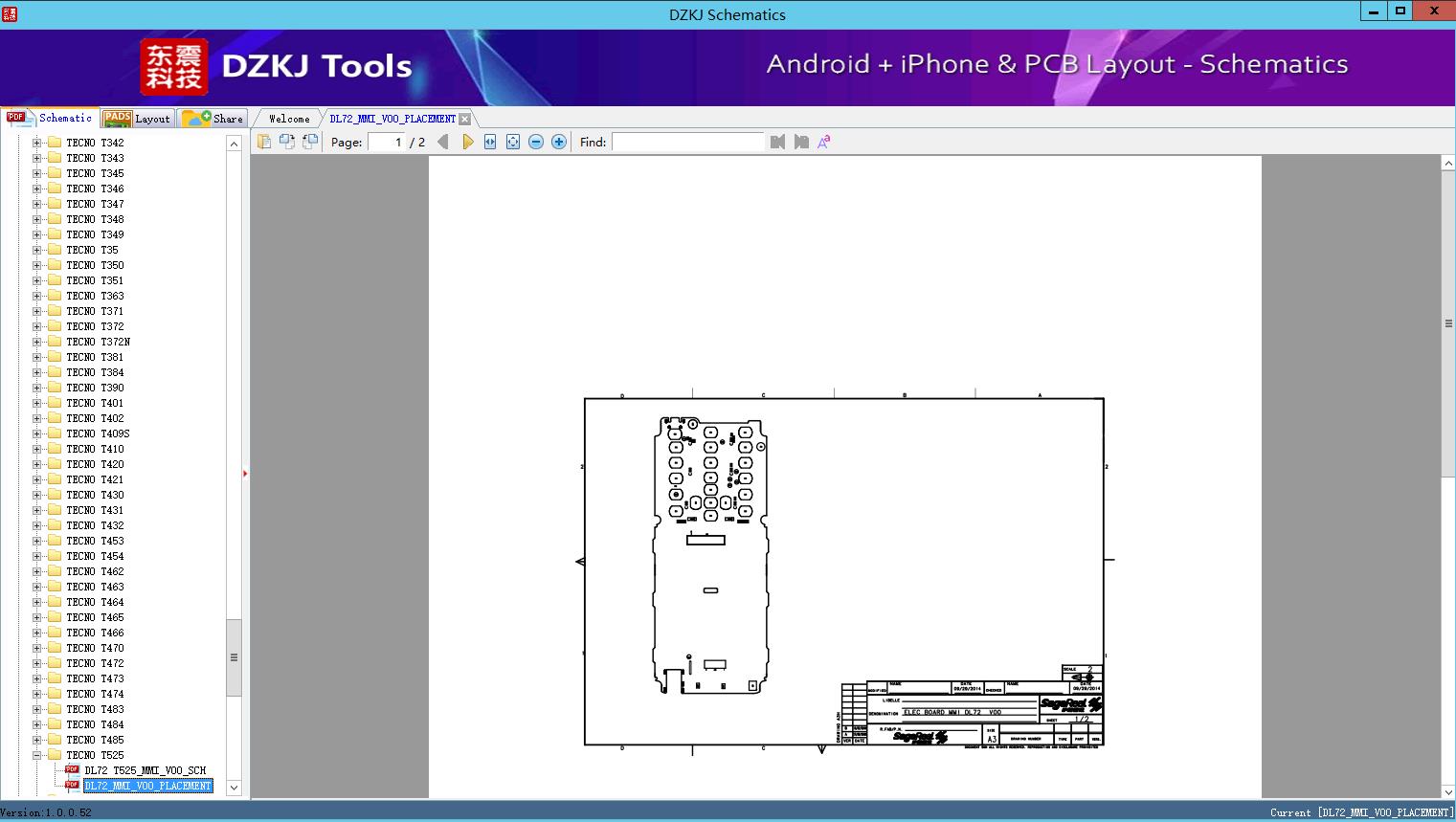This screenshot has width=1456, height=822.
Task: Open the DL72_MMI_V00_PLACEMENT file in tree
Action: coord(148,786)
